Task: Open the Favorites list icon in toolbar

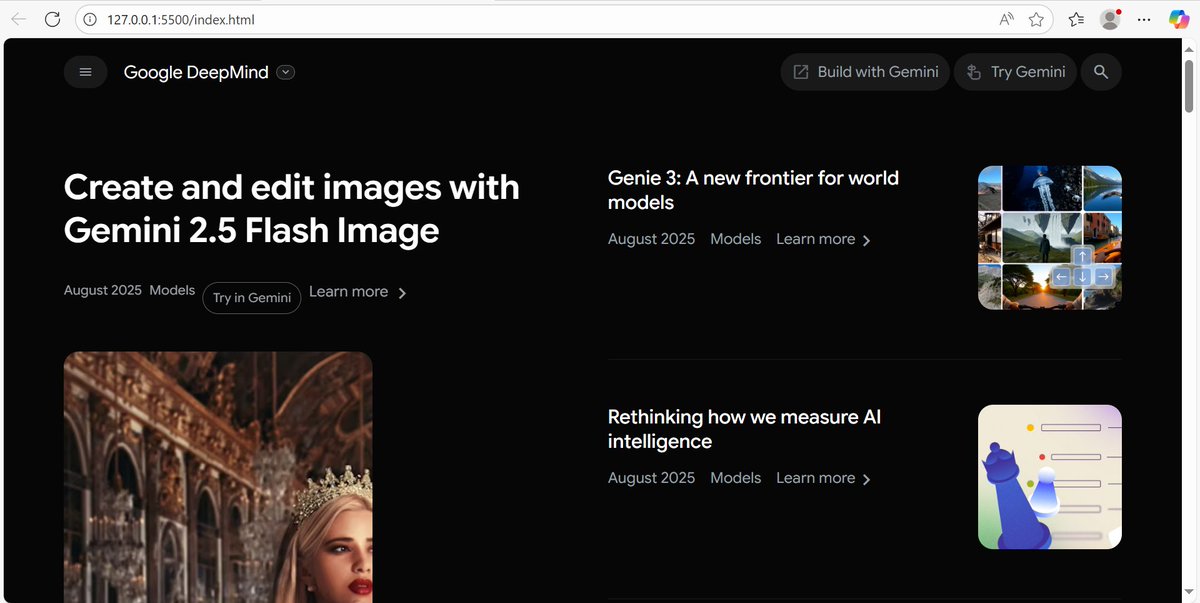Action: [1076, 19]
